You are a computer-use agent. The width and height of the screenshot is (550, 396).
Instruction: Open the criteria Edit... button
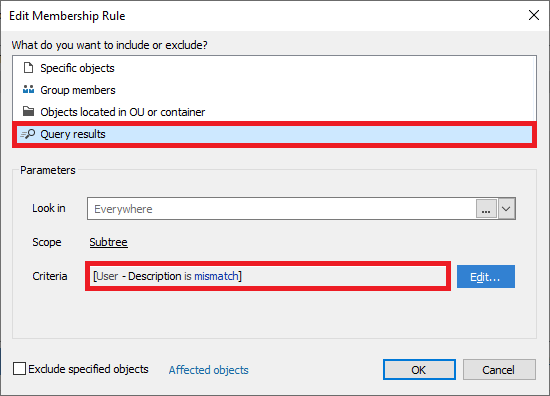pos(486,276)
